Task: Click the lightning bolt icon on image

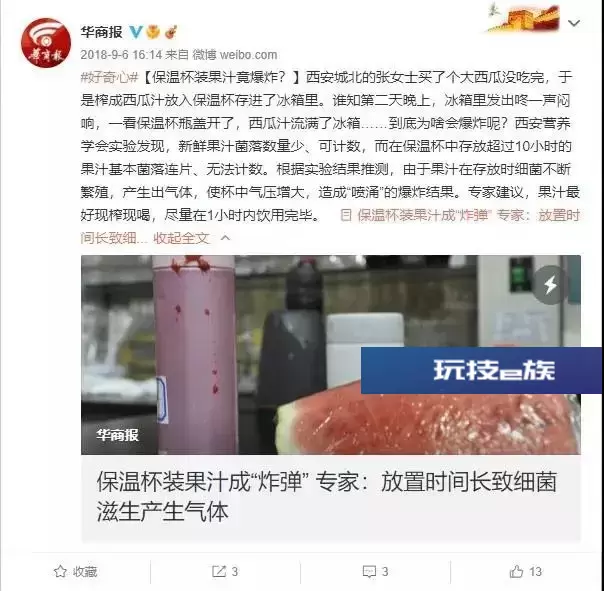Action: coord(550,285)
